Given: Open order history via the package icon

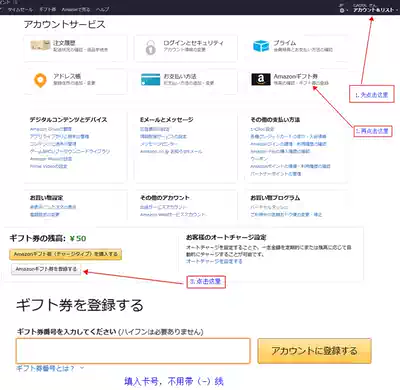Looking at the screenshot, I should pos(40,46).
